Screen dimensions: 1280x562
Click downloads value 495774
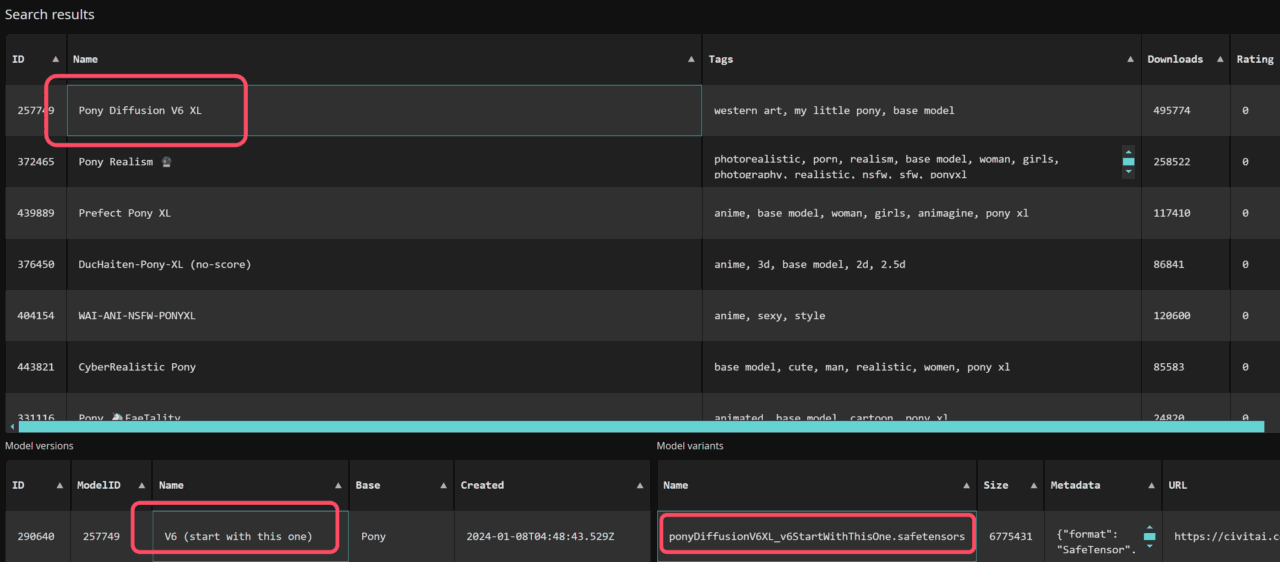[x=1172, y=110]
